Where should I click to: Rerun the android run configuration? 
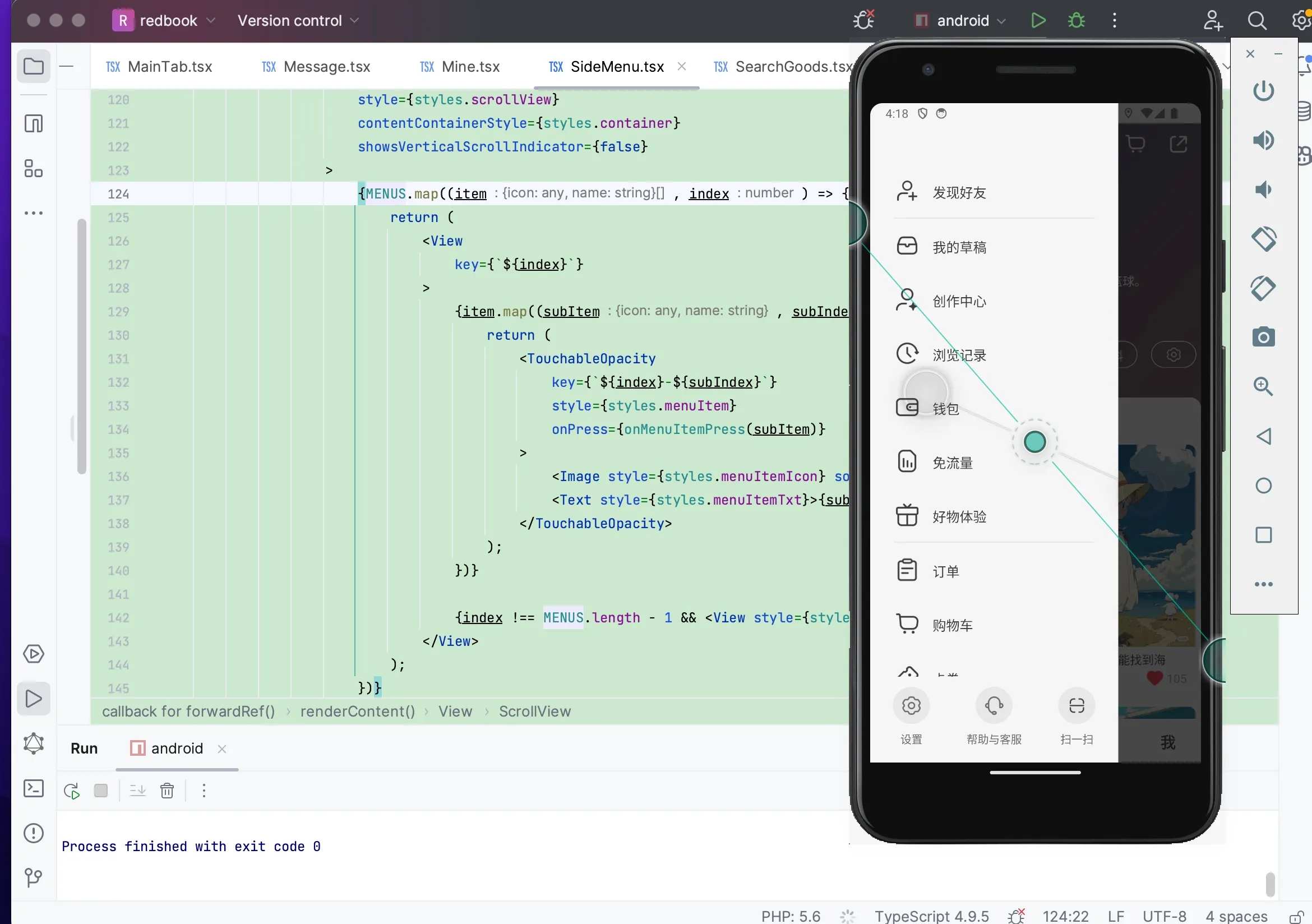tap(71, 791)
